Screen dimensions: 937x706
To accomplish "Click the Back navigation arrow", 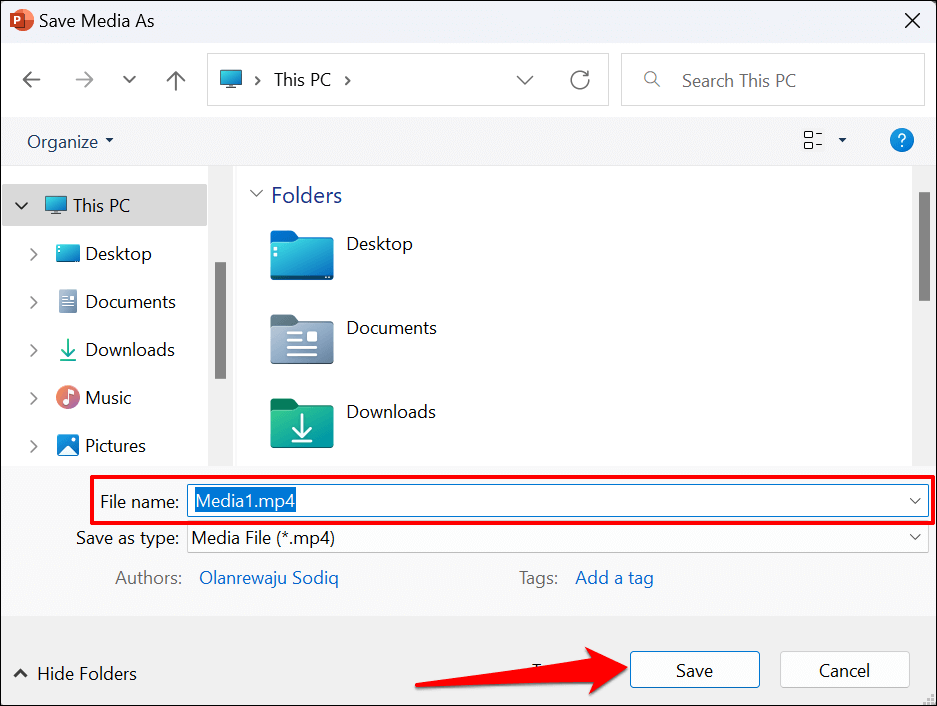I will coord(32,81).
